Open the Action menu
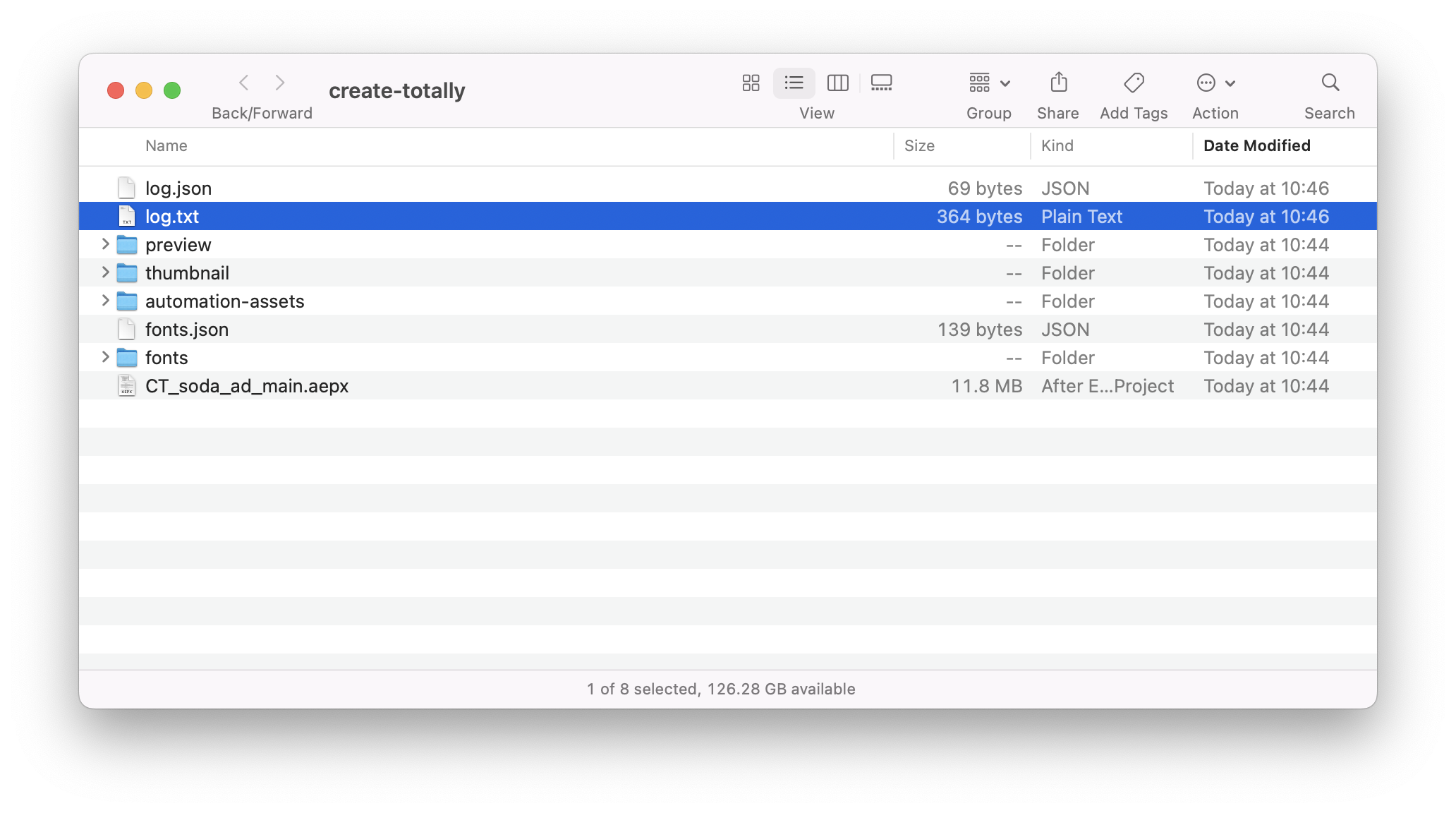 [x=1215, y=83]
